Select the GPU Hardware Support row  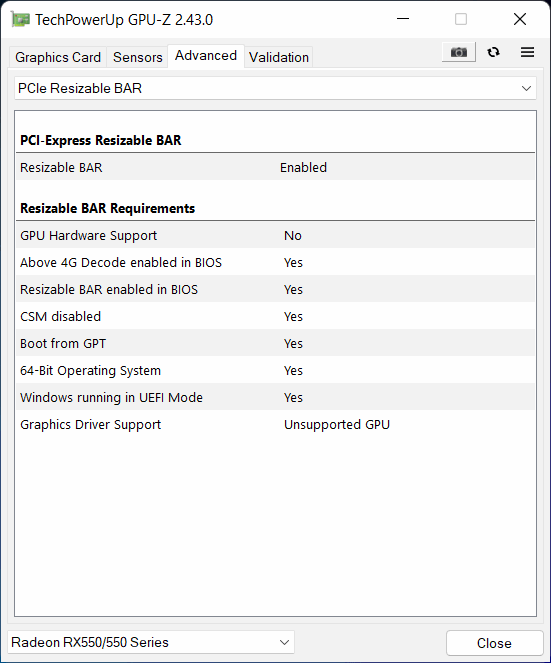click(x=275, y=235)
